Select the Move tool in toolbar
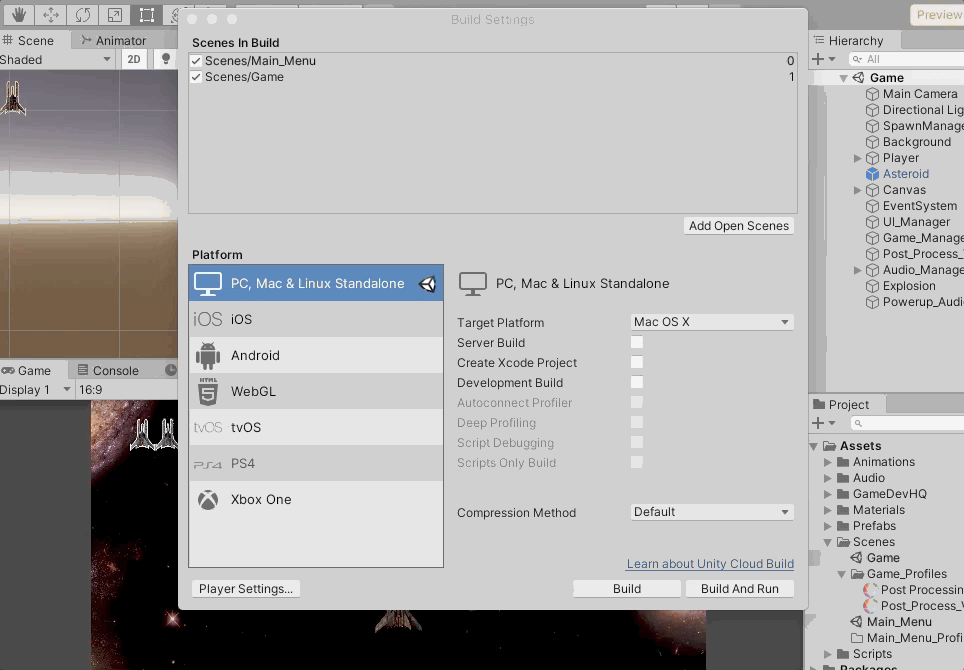Viewport: 964px width, 670px height. (x=50, y=14)
